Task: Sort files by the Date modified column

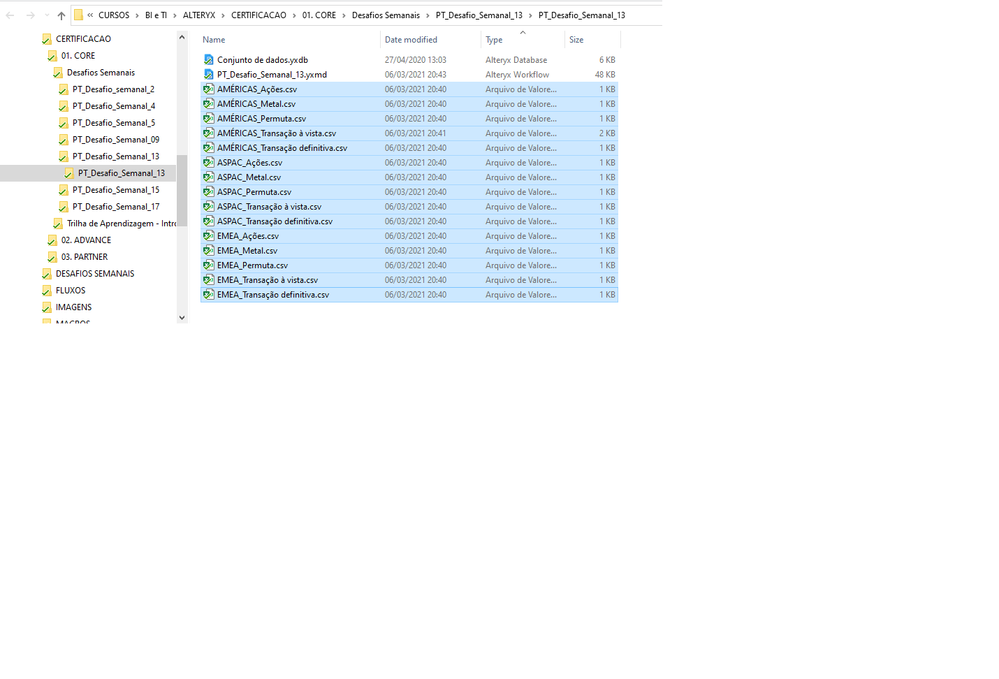Action: click(x=411, y=39)
